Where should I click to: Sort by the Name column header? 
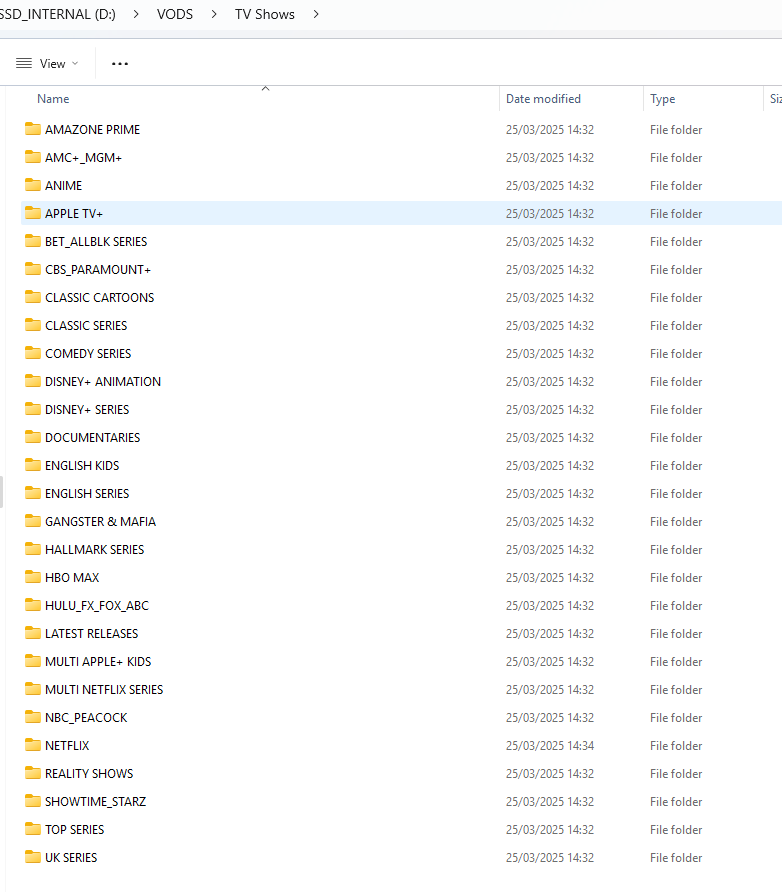click(53, 99)
